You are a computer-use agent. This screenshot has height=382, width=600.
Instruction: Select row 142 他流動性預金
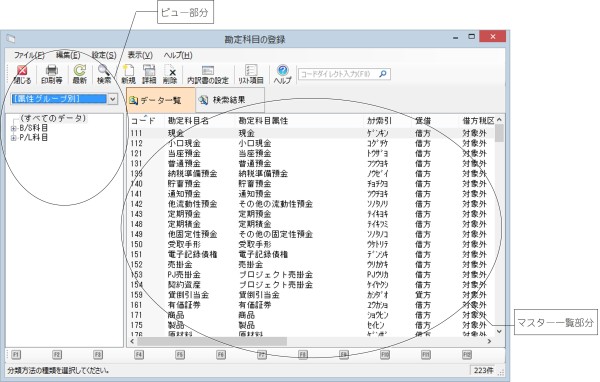[x=311, y=204]
